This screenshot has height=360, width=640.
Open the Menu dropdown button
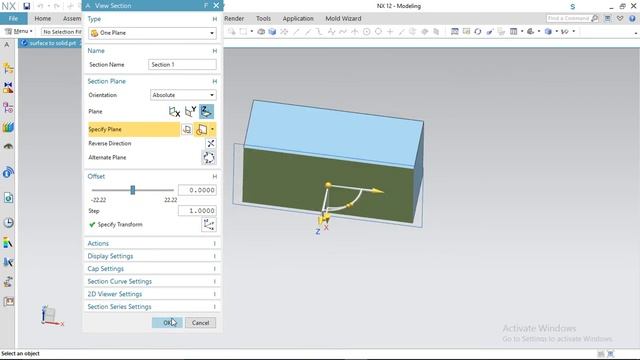(x=18, y=31)
